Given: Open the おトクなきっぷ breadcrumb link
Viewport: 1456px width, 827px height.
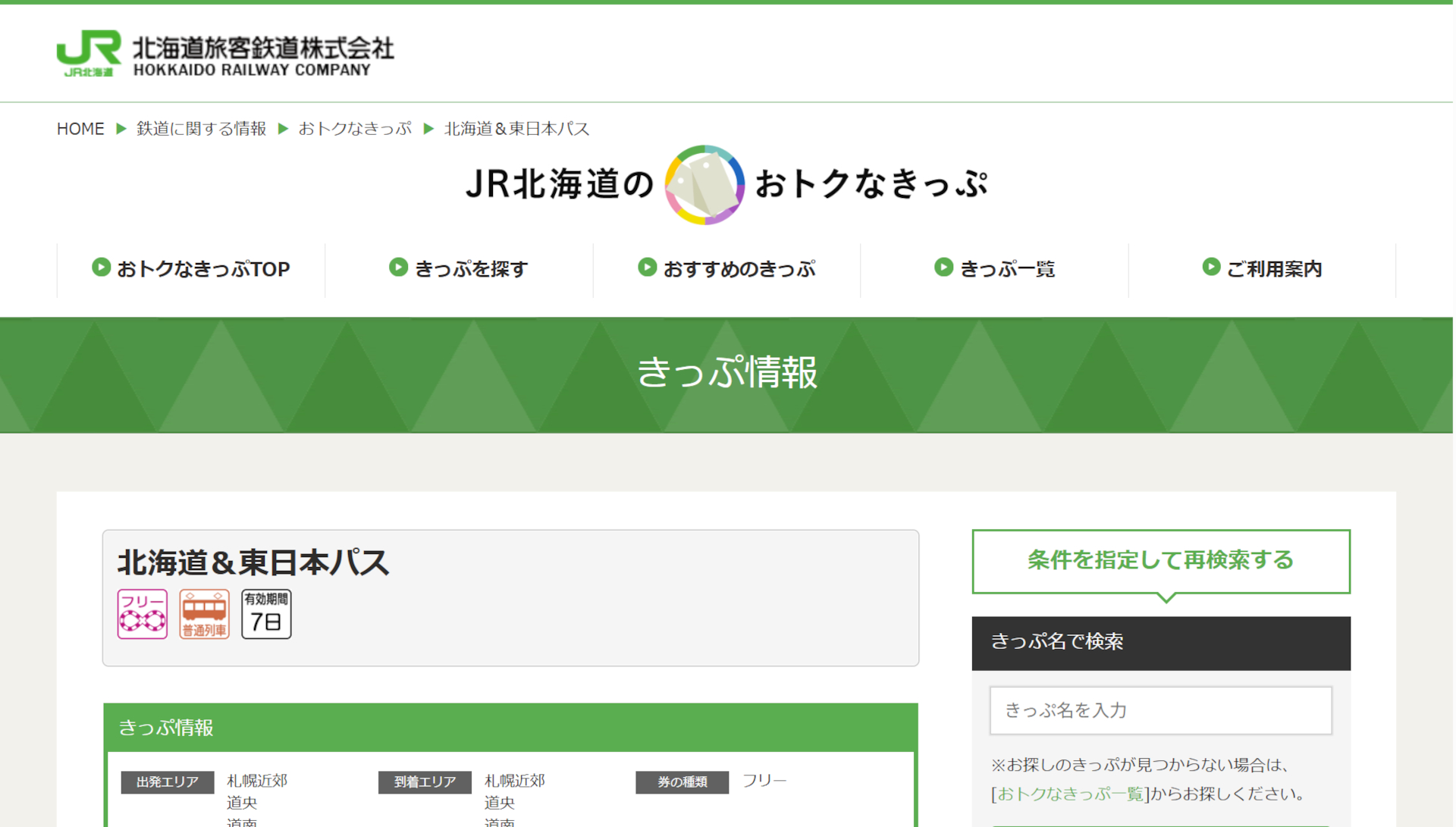Looking at the screenshot, I should tap(355, 129).
